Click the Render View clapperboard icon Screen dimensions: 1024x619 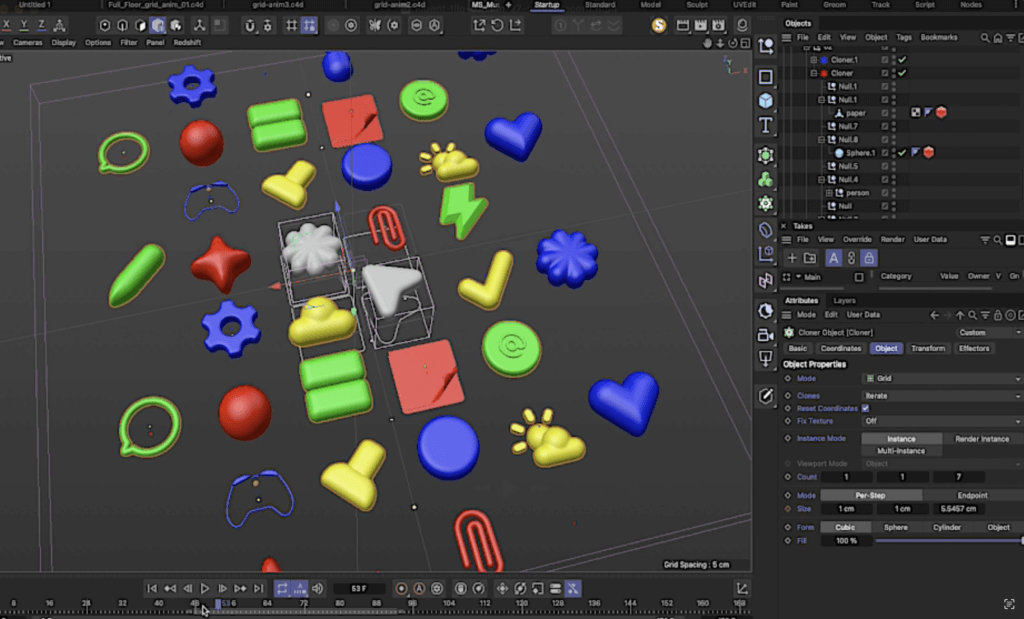pyautogui.click(x=682, y=25)
